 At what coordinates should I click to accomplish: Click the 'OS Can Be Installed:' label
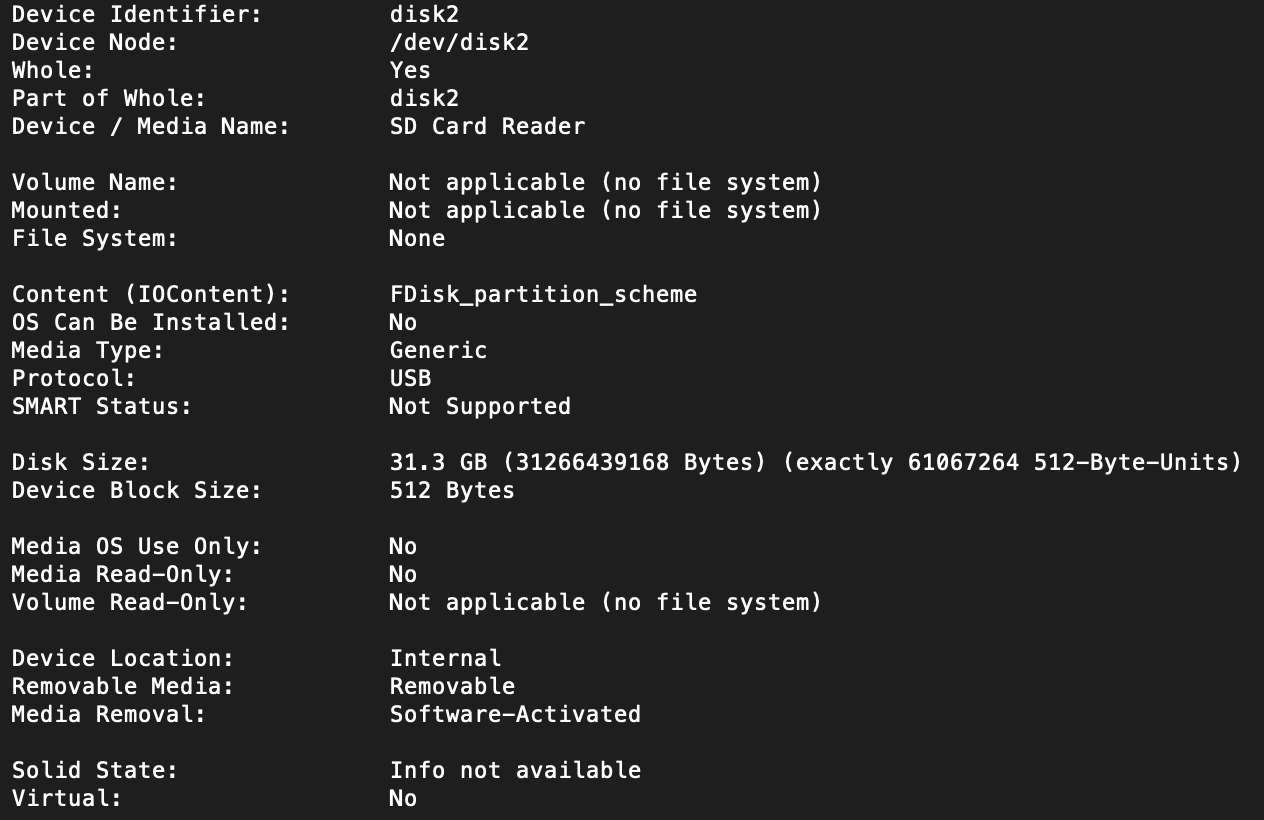[150, 323]
